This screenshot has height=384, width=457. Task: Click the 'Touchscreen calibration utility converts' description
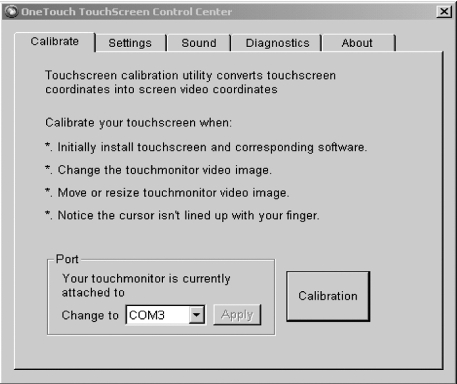(x=190, y=82)
